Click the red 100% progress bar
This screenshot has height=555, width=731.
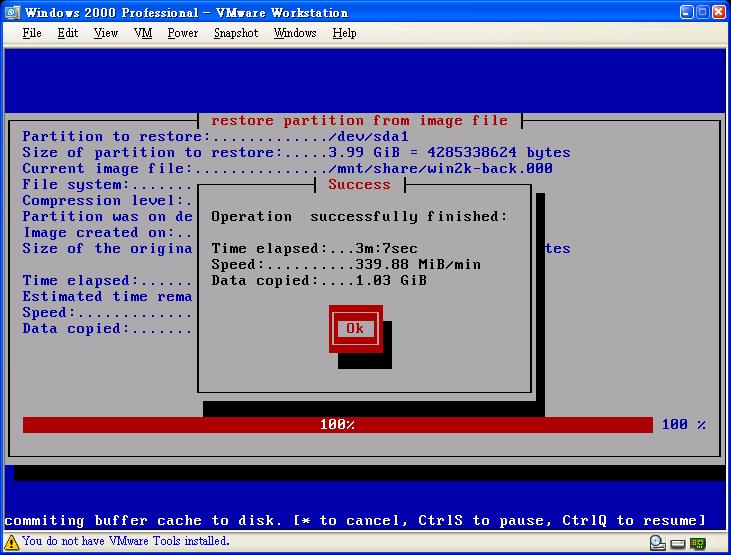[x=338, y=425]
